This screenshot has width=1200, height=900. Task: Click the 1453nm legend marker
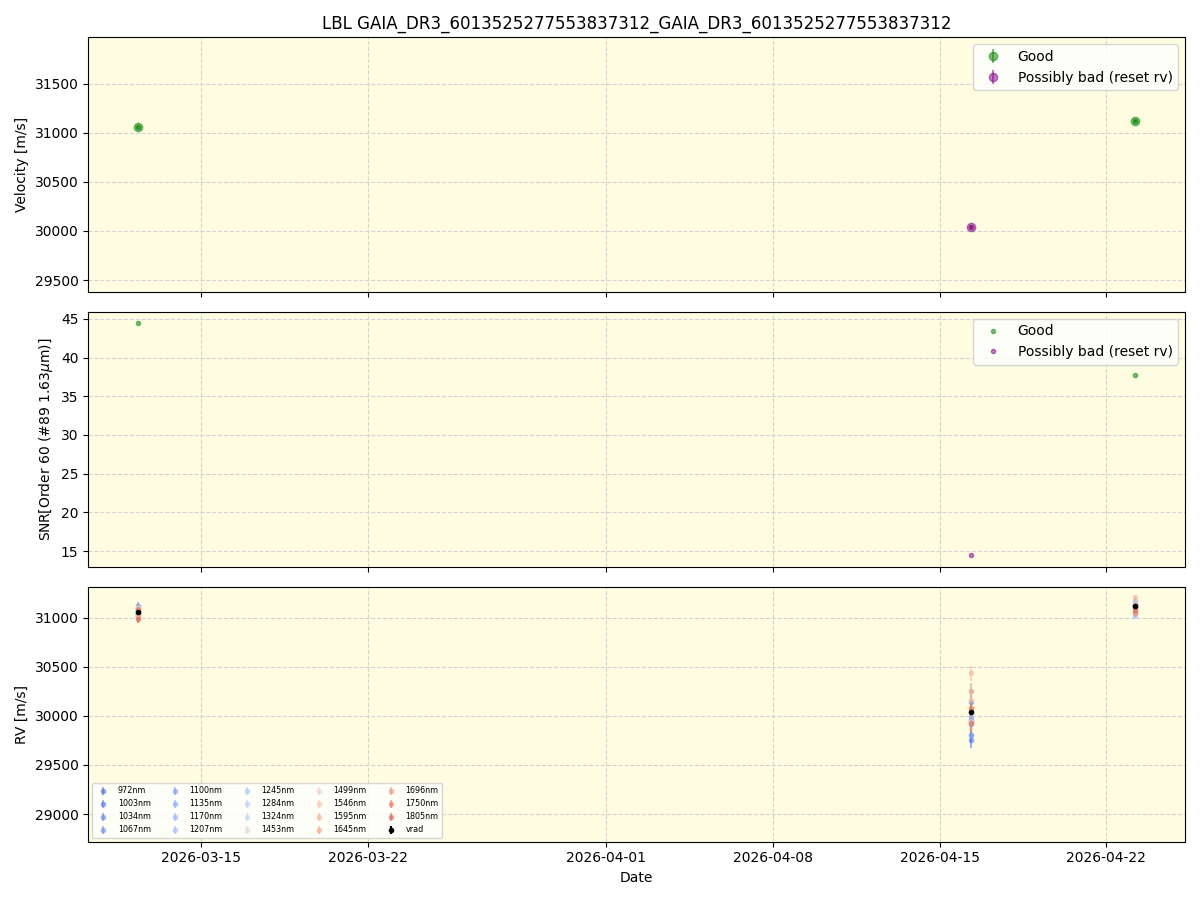247,830
